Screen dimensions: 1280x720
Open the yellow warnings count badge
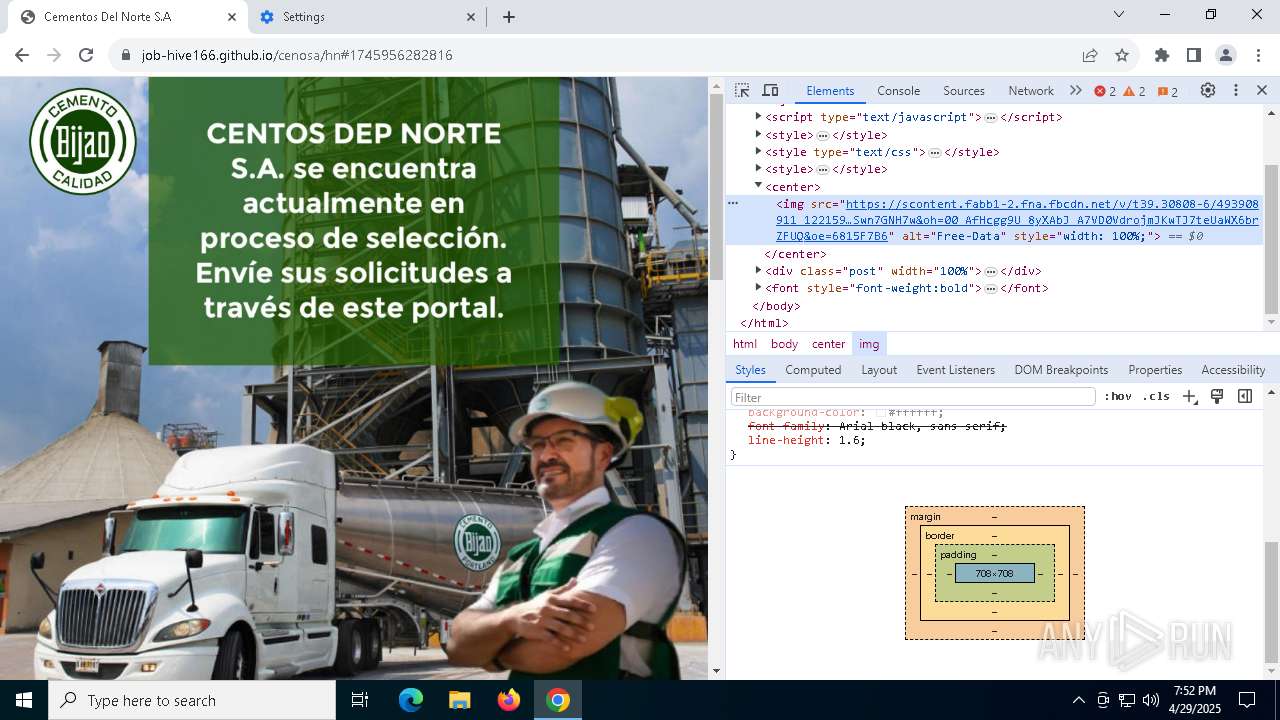(1135, 91)
